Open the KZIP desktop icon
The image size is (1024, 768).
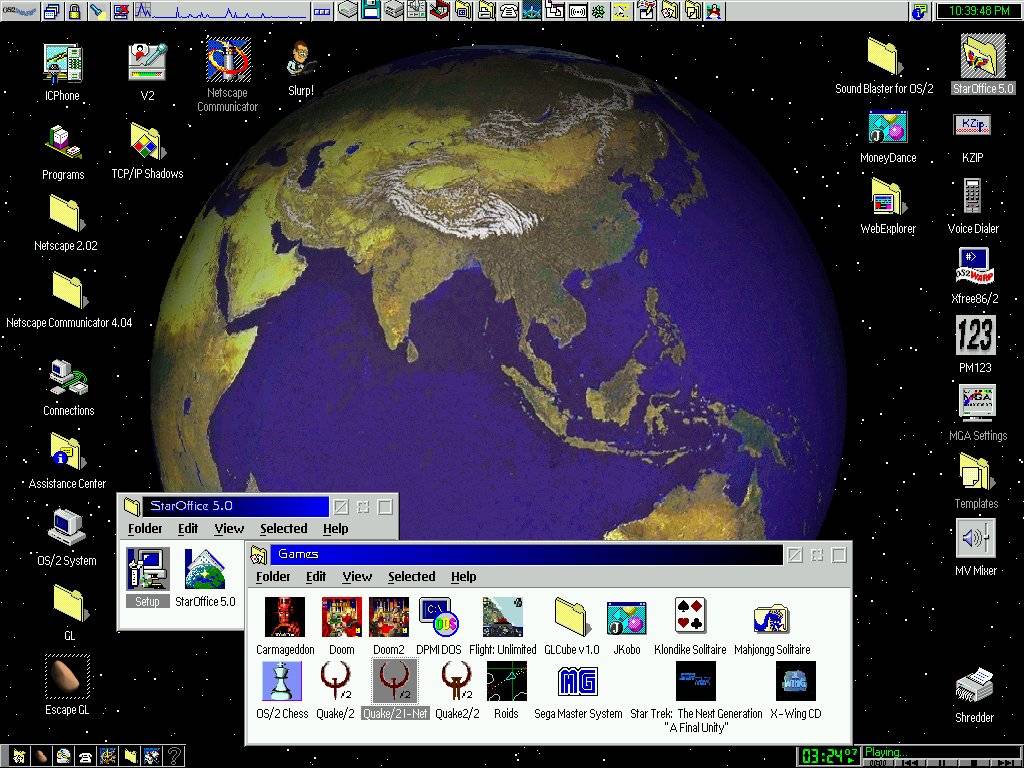[972, 137]
